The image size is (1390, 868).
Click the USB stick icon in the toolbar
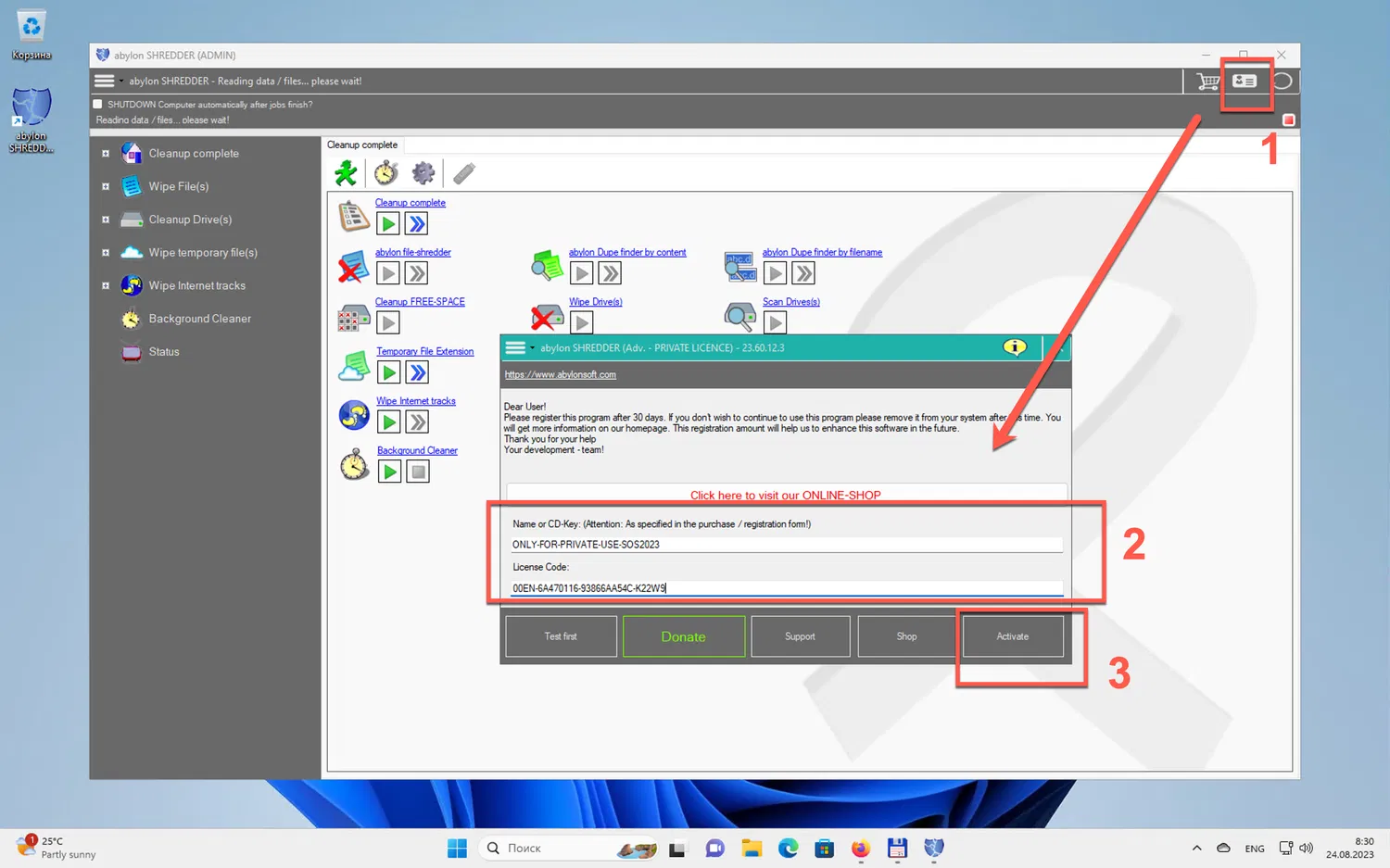[464, 173]
